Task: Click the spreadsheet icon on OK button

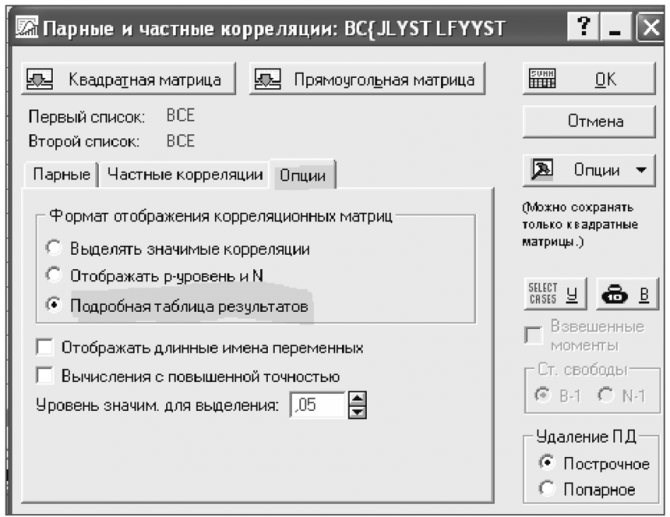Action: click(x=543, y=79)
